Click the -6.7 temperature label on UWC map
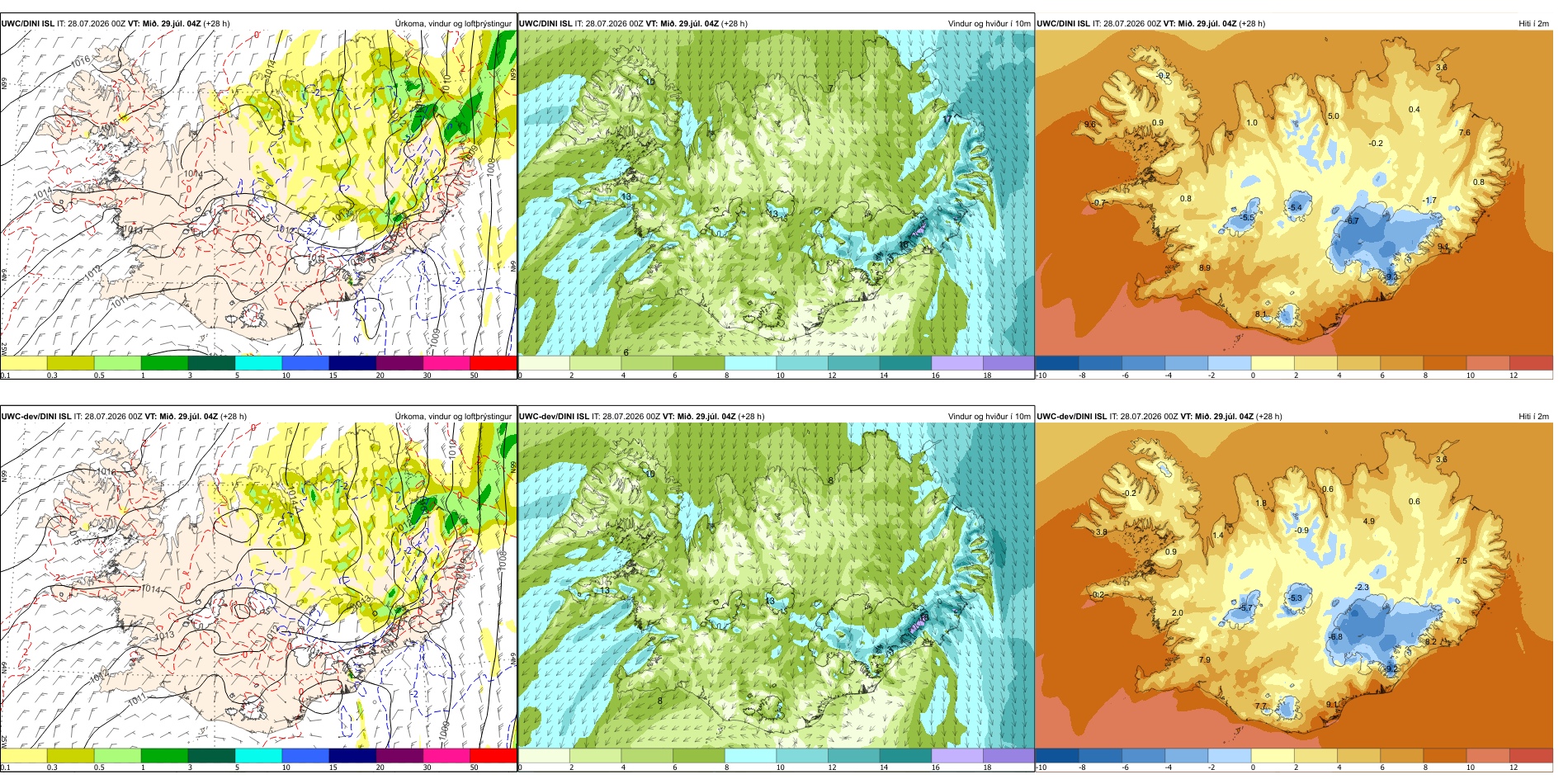Viewport: 1568px width, 784px height. tap(1352, 221)
